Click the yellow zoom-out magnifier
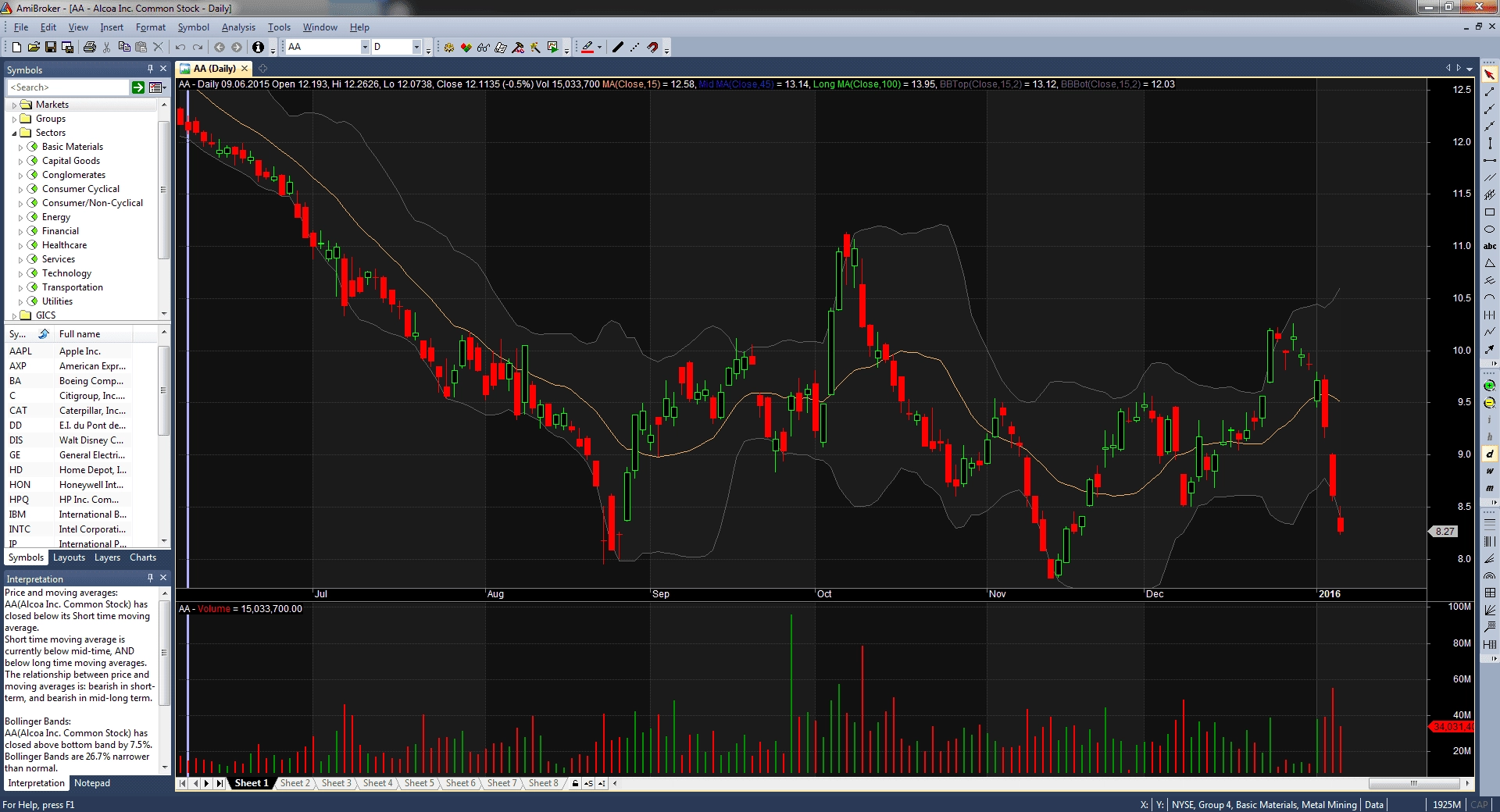 tap(1490, 403)
